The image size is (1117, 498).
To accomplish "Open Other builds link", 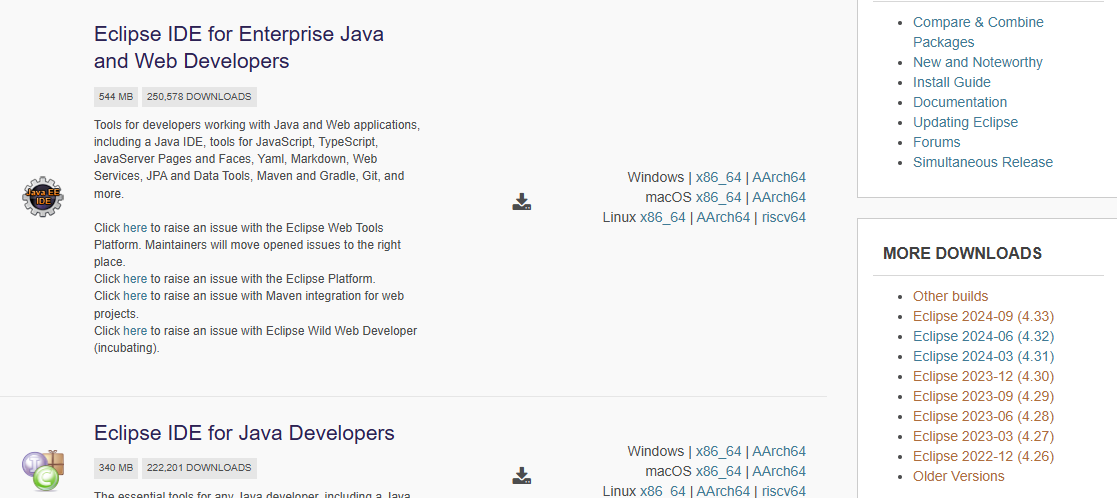I will [950, 296].
